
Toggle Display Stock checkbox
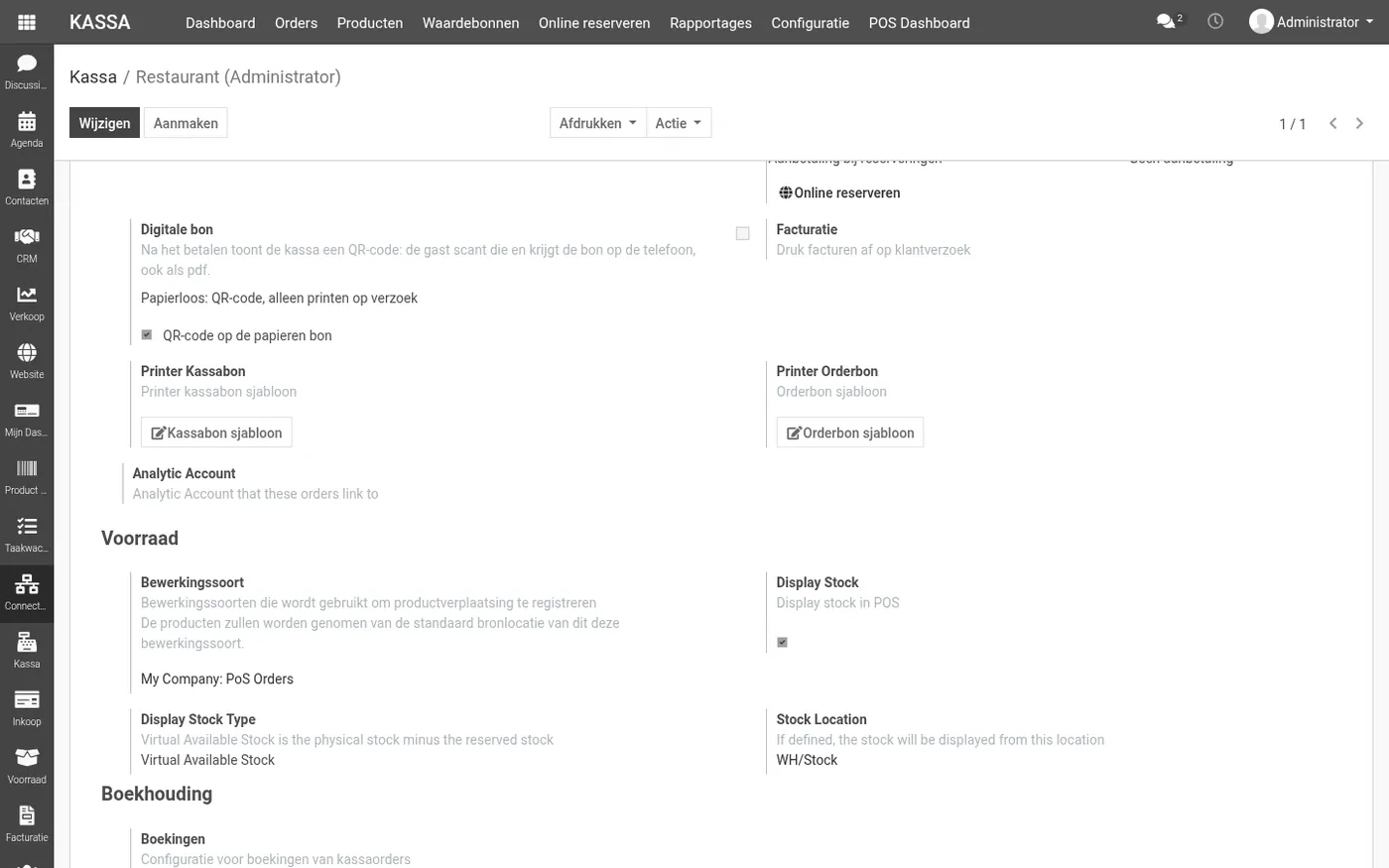coord(782,642)
